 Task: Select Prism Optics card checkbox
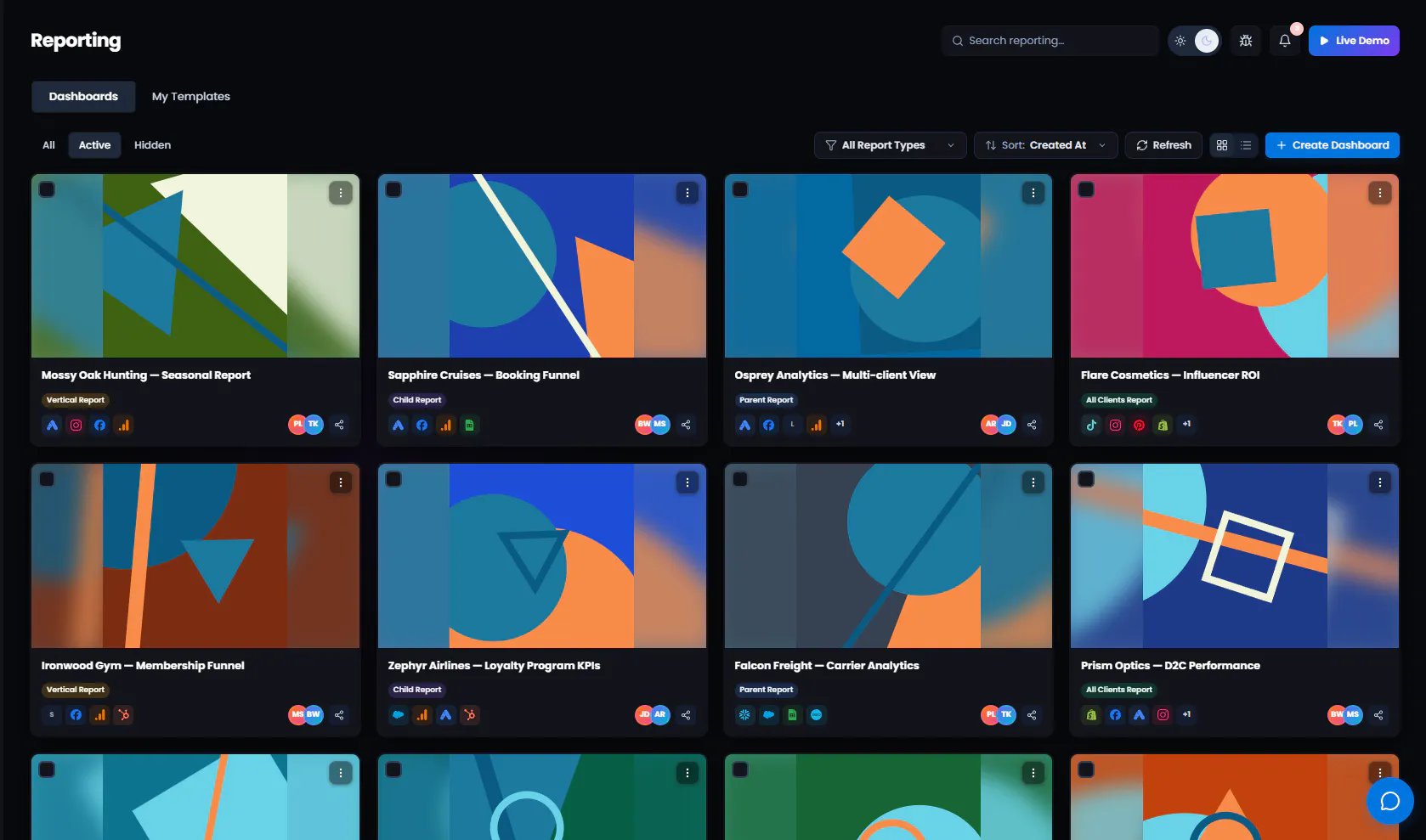point(1086,479)
